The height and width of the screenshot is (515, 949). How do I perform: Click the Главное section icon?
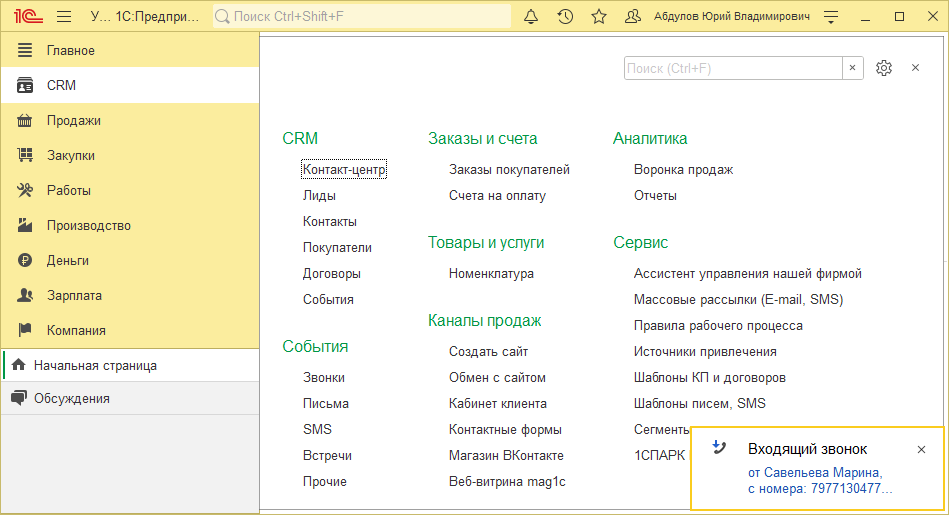[25, 50]
